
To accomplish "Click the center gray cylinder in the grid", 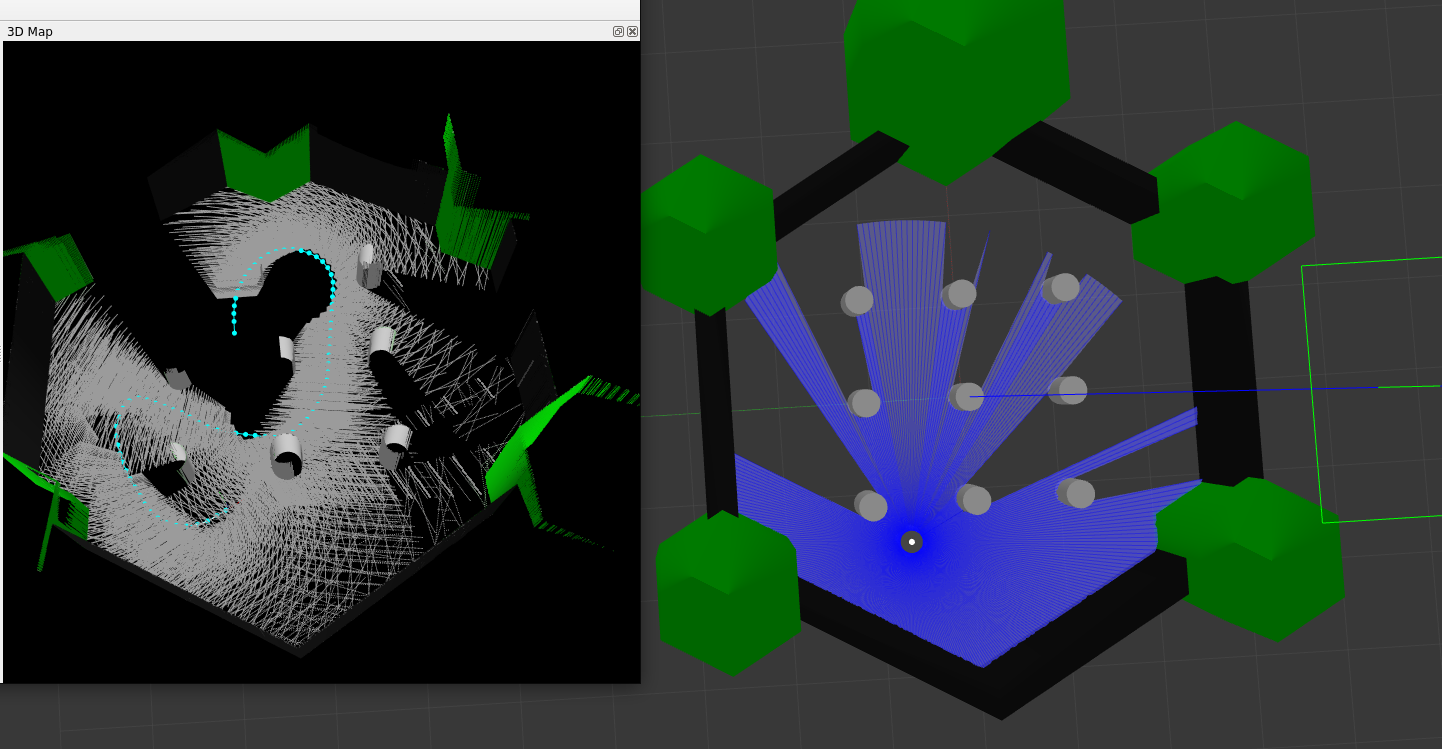I will click(x=966, y=397).
